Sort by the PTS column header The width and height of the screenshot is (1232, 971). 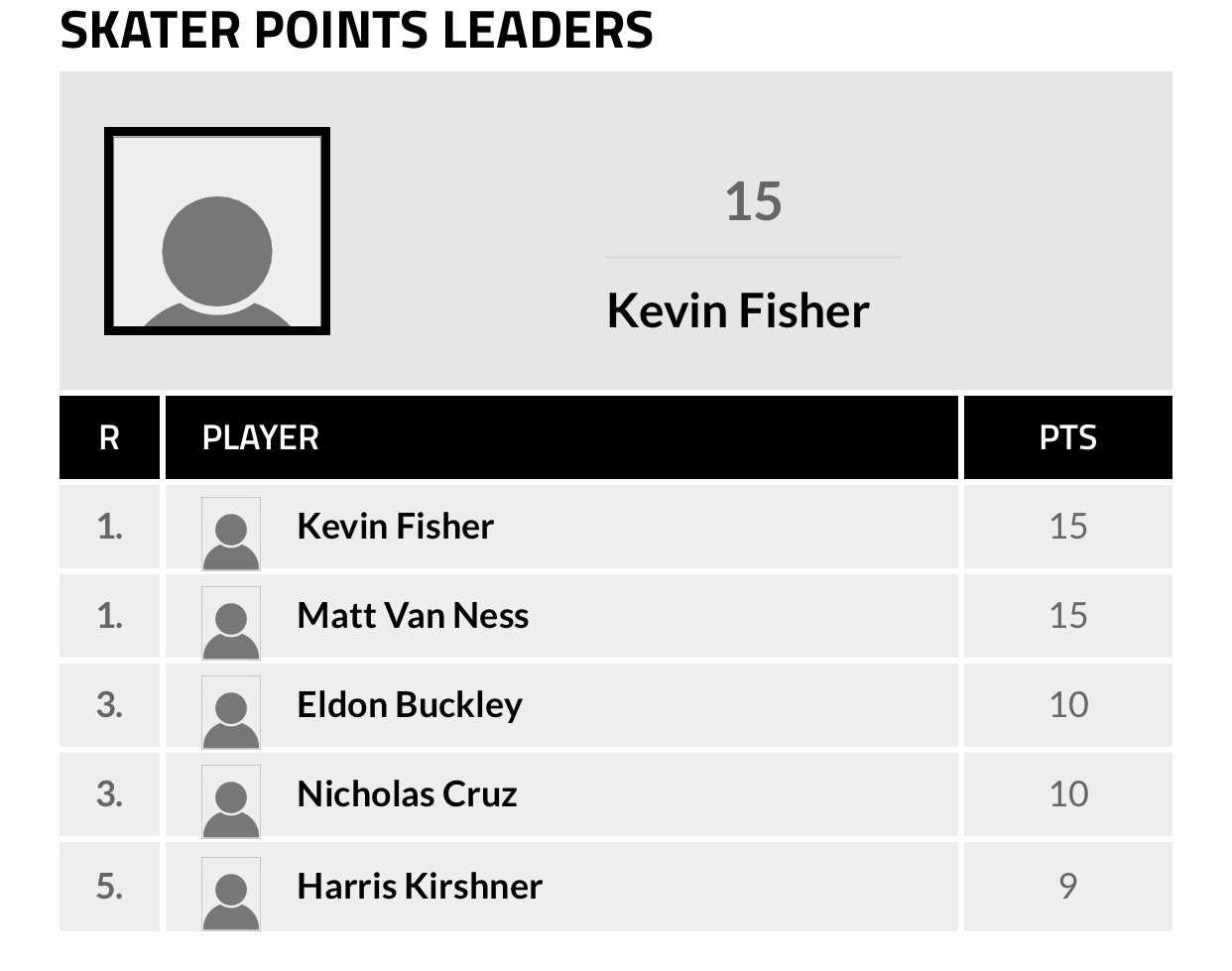[x=1067, y=437]
